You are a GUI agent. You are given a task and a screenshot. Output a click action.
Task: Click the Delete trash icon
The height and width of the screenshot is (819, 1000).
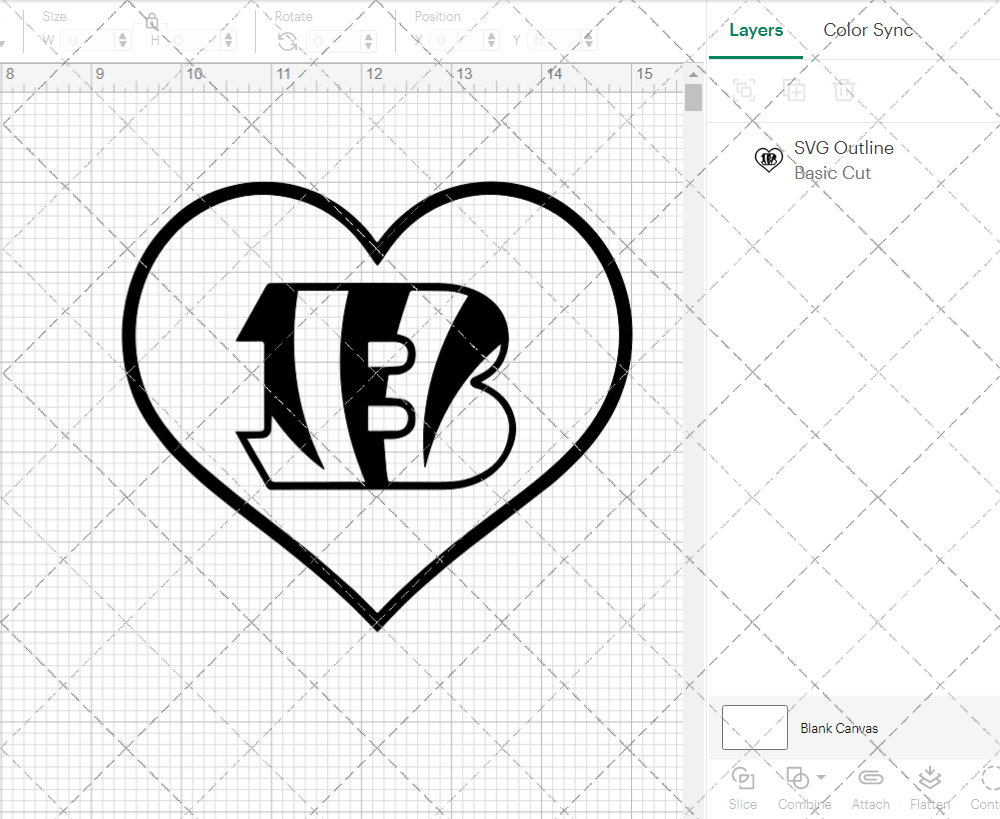pyautogui.click(x=845, y=90)
